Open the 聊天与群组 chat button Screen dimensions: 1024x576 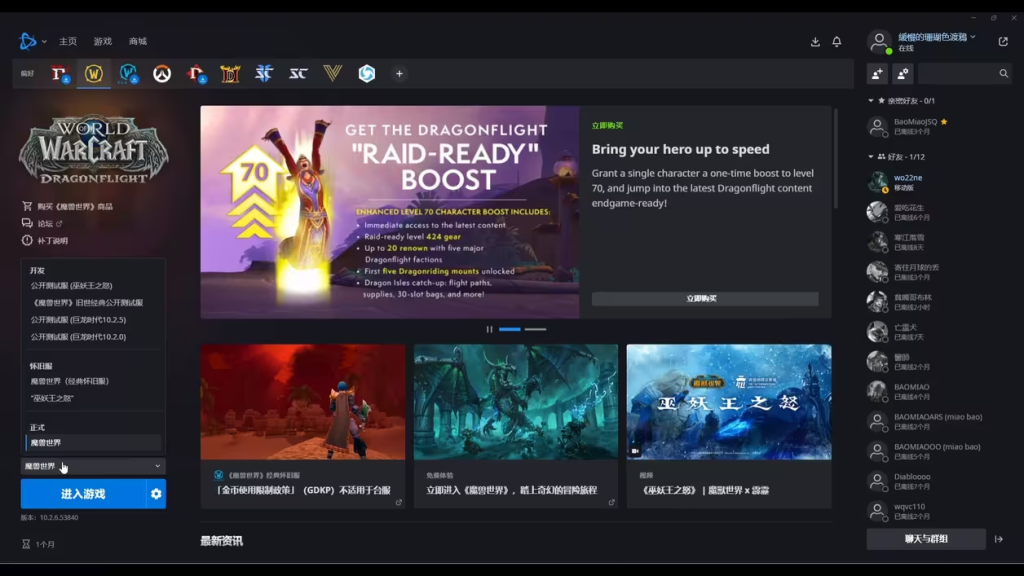click(926, 539)
